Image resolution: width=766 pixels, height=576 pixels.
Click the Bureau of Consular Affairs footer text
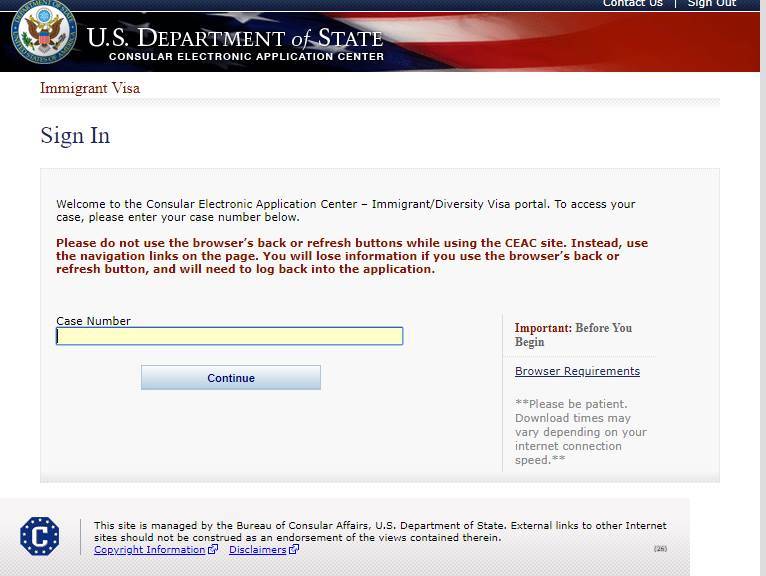tap(380, 532)
